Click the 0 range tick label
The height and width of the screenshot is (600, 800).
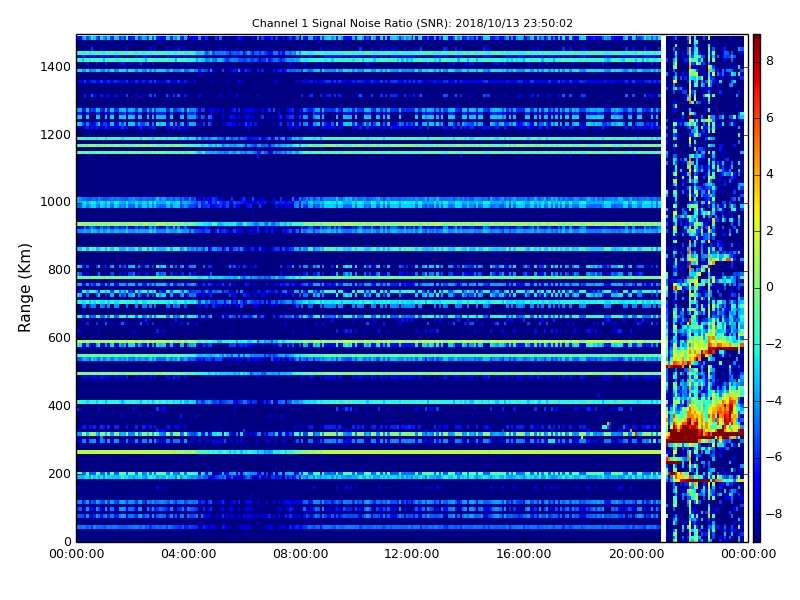[68, 541]
